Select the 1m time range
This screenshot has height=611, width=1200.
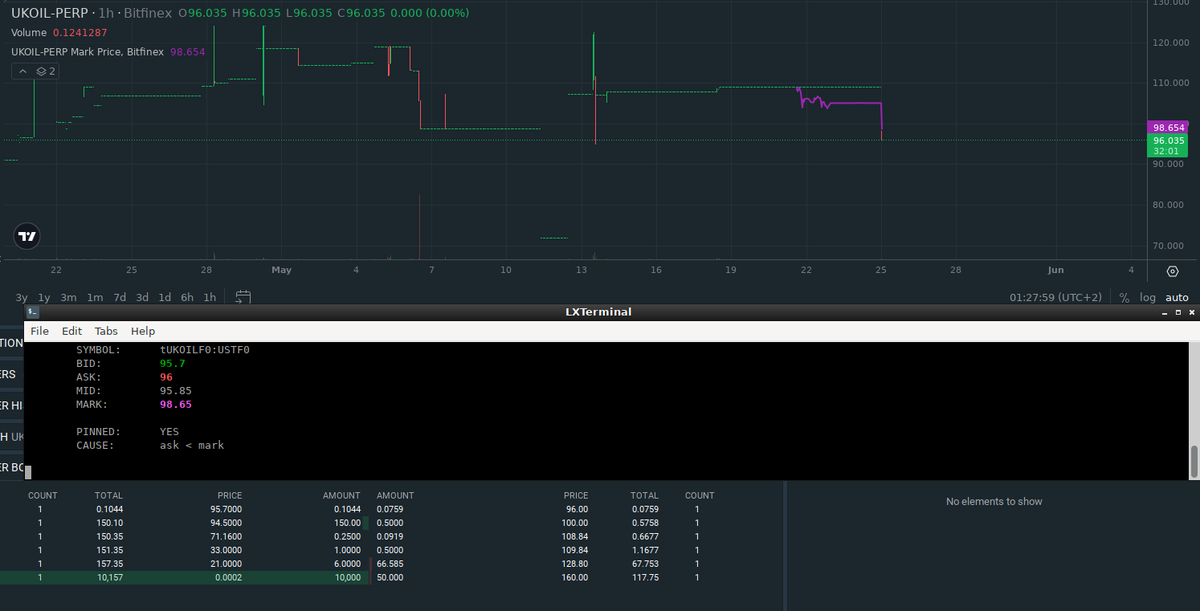coord(95,297)
